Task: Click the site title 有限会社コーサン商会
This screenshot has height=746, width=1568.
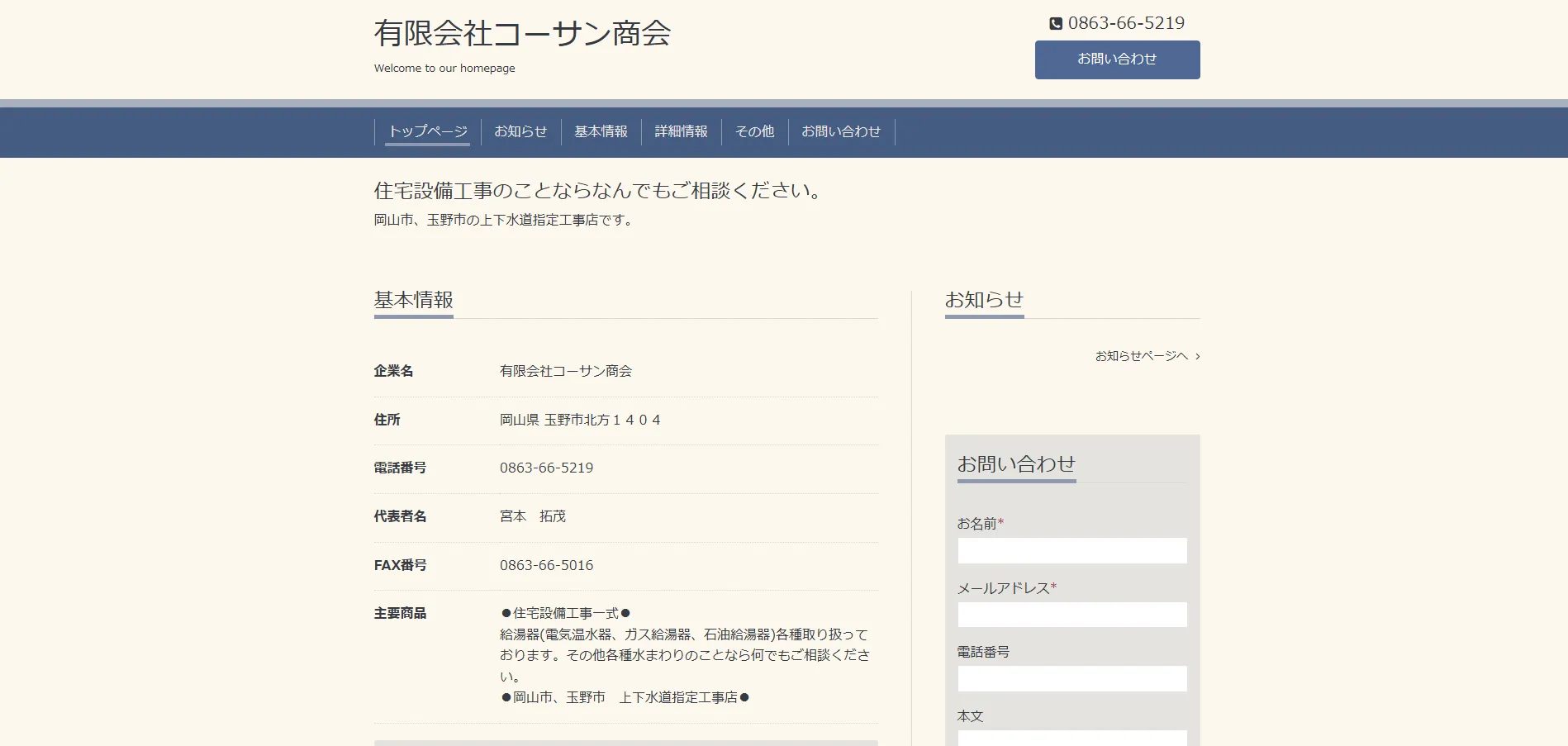Action: [x=522, y=33]
